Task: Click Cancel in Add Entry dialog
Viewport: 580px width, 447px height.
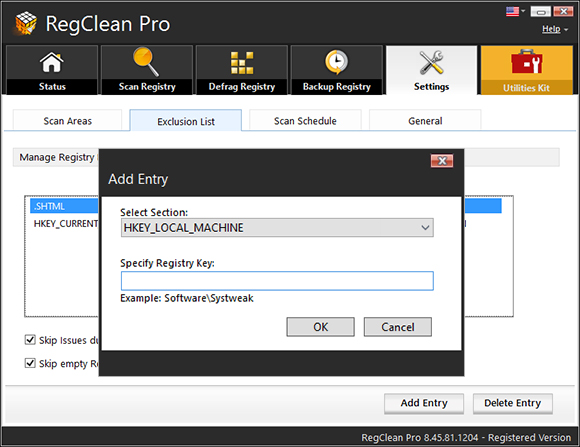Action: pyautogui.click(x=398, y=327)
